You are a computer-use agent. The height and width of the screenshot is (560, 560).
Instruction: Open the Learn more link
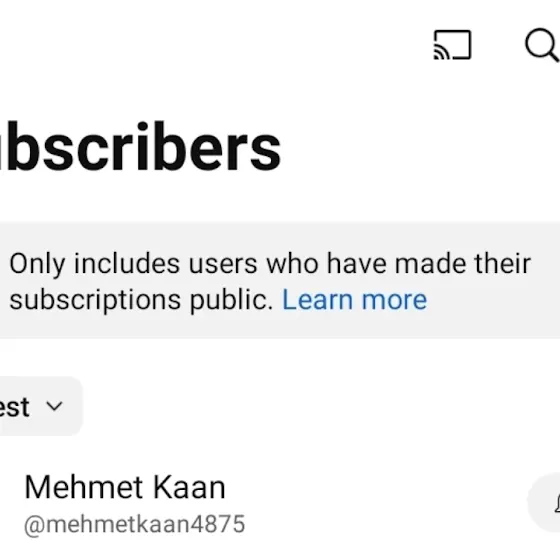354,300
